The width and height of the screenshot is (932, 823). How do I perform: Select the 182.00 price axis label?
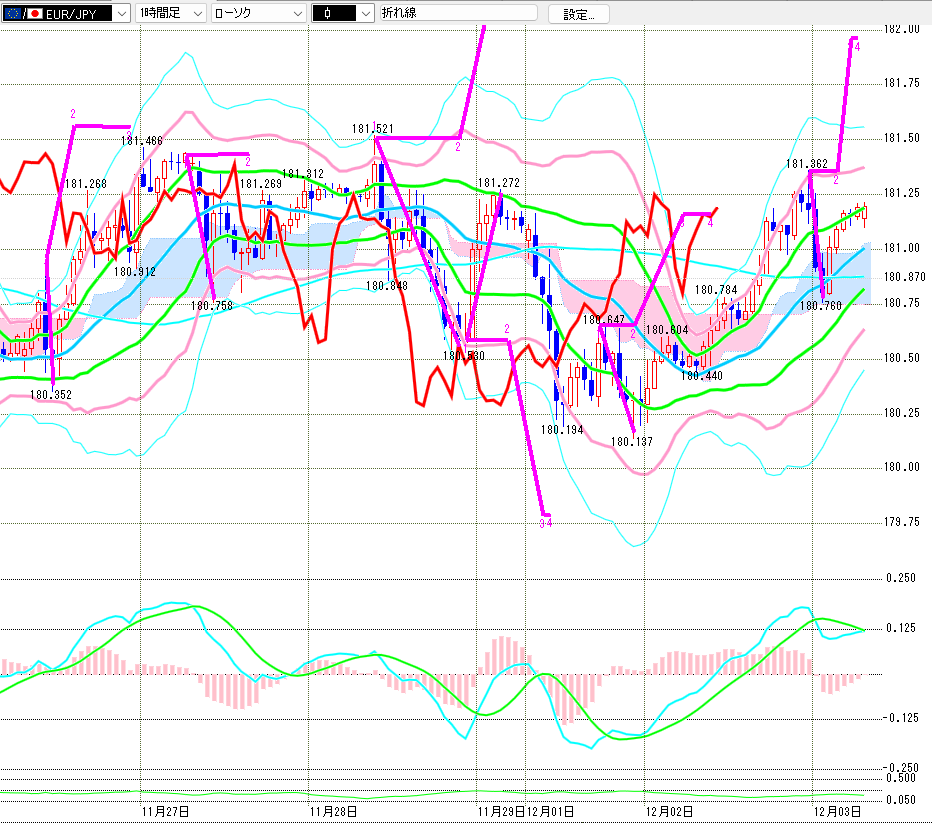coord(903,29)
